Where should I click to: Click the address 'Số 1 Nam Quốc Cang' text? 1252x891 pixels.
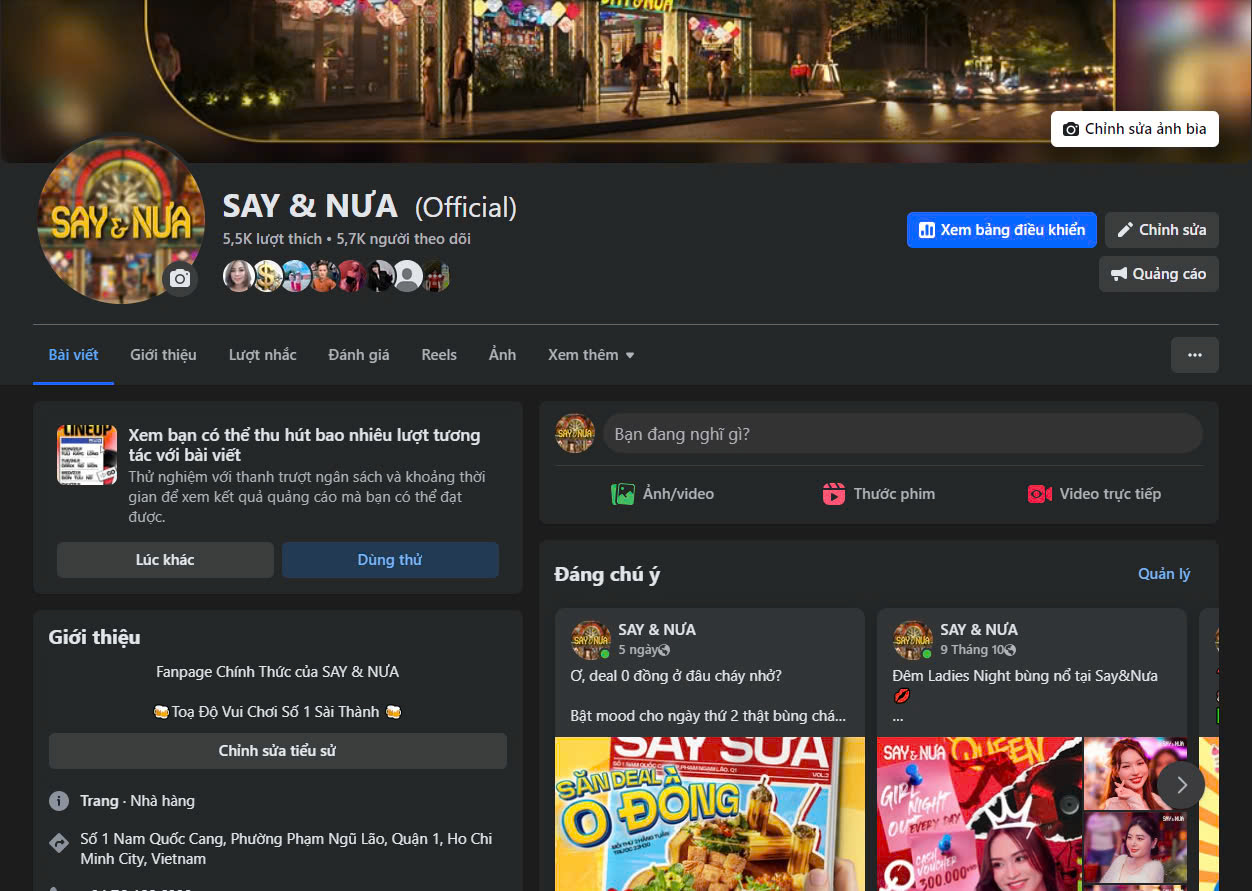(x=286, y=849)
